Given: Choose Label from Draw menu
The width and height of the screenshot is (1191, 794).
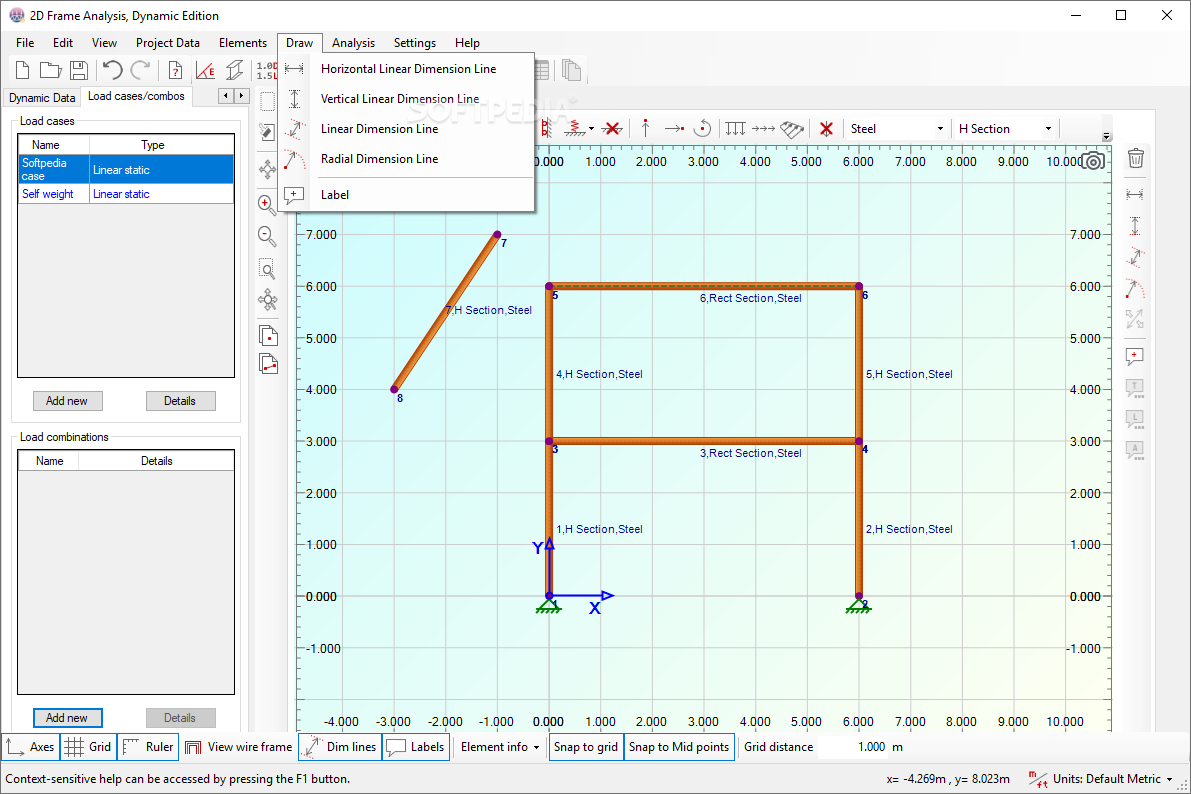Looking at the screenshot, I should [409, 195].
